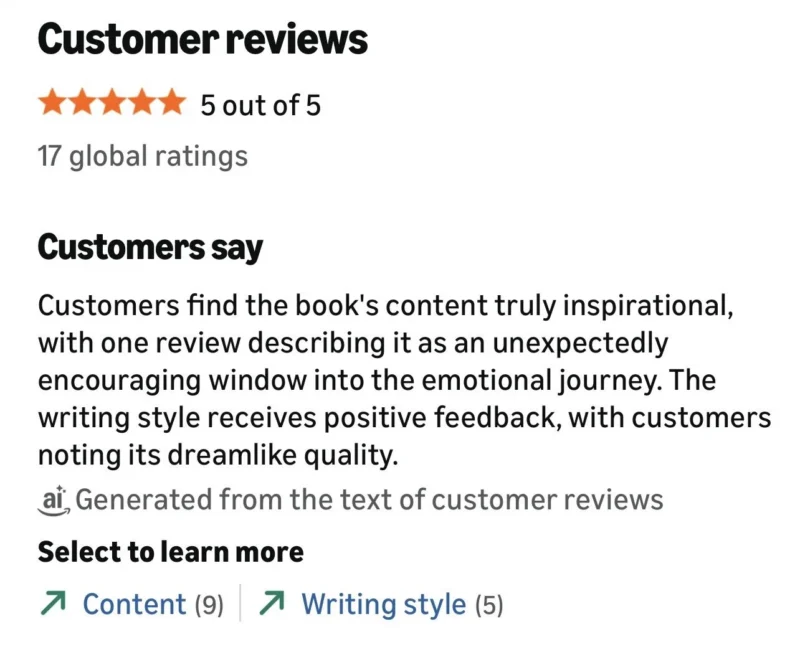Image resolution: width=800 pixels, height=652 pixels.
Task: Click the fifth orange rating star
Action: click(172, 102)
